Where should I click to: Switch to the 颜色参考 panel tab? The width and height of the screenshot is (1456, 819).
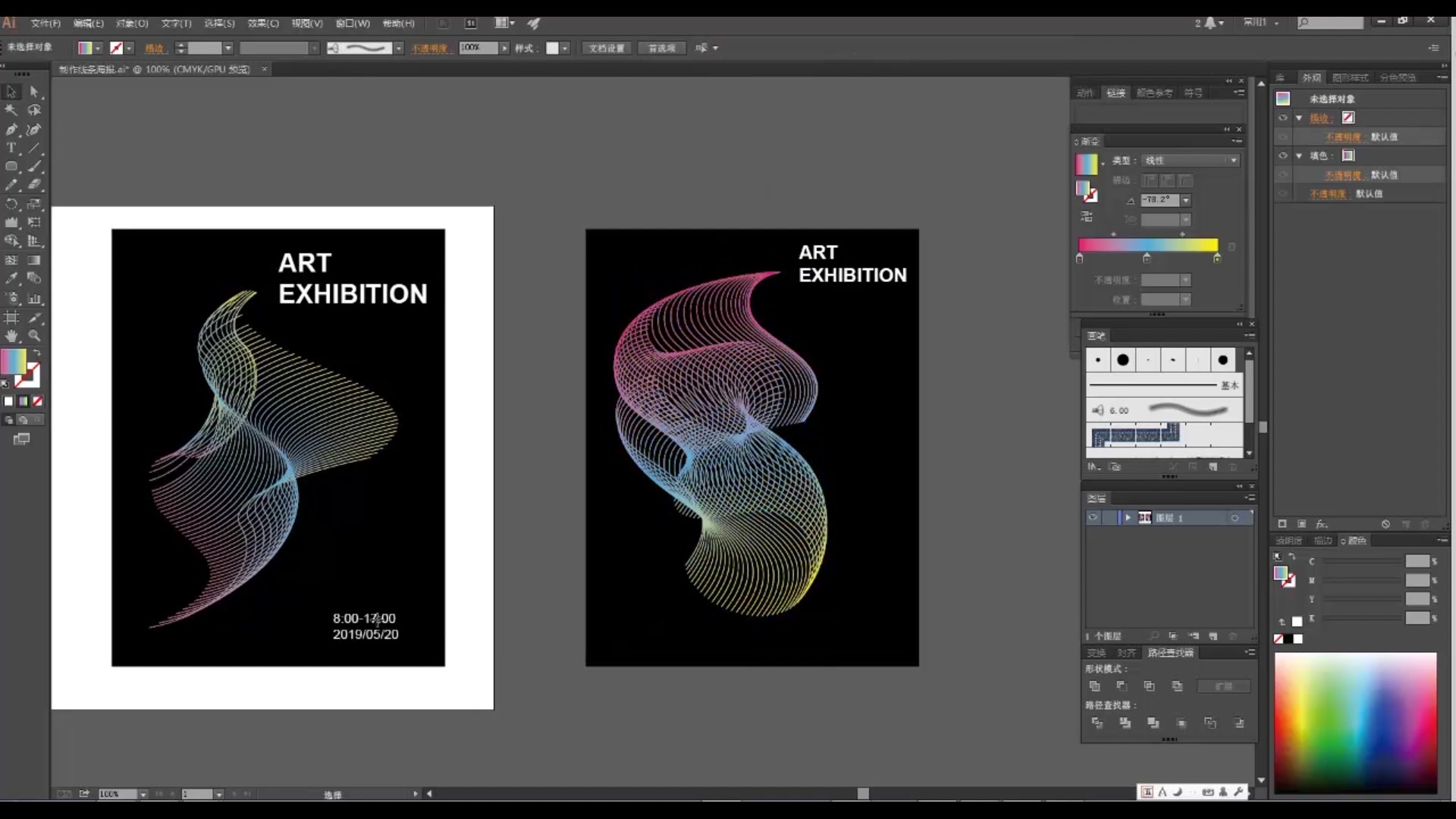coord(1154,93)
